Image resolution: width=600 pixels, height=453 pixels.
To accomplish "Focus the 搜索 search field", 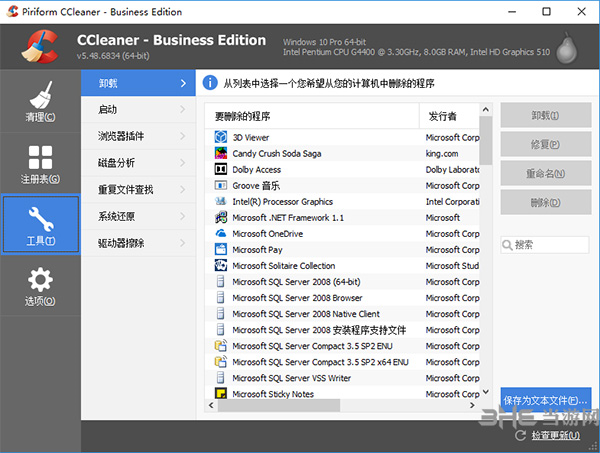I will (545, 245).
